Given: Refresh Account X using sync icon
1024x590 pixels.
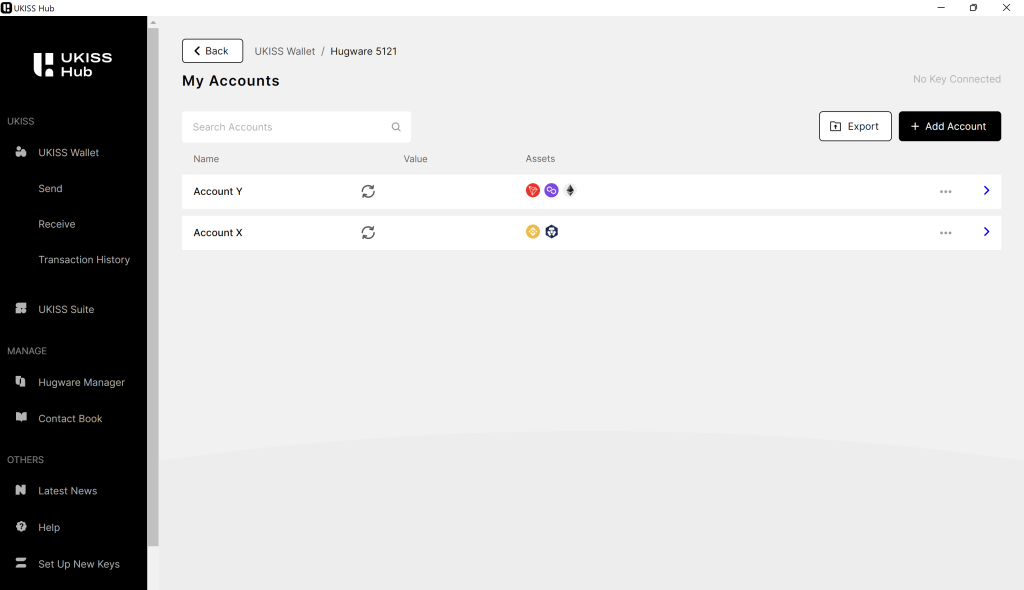Looking at the screenshot, I should tap(368, 233).
